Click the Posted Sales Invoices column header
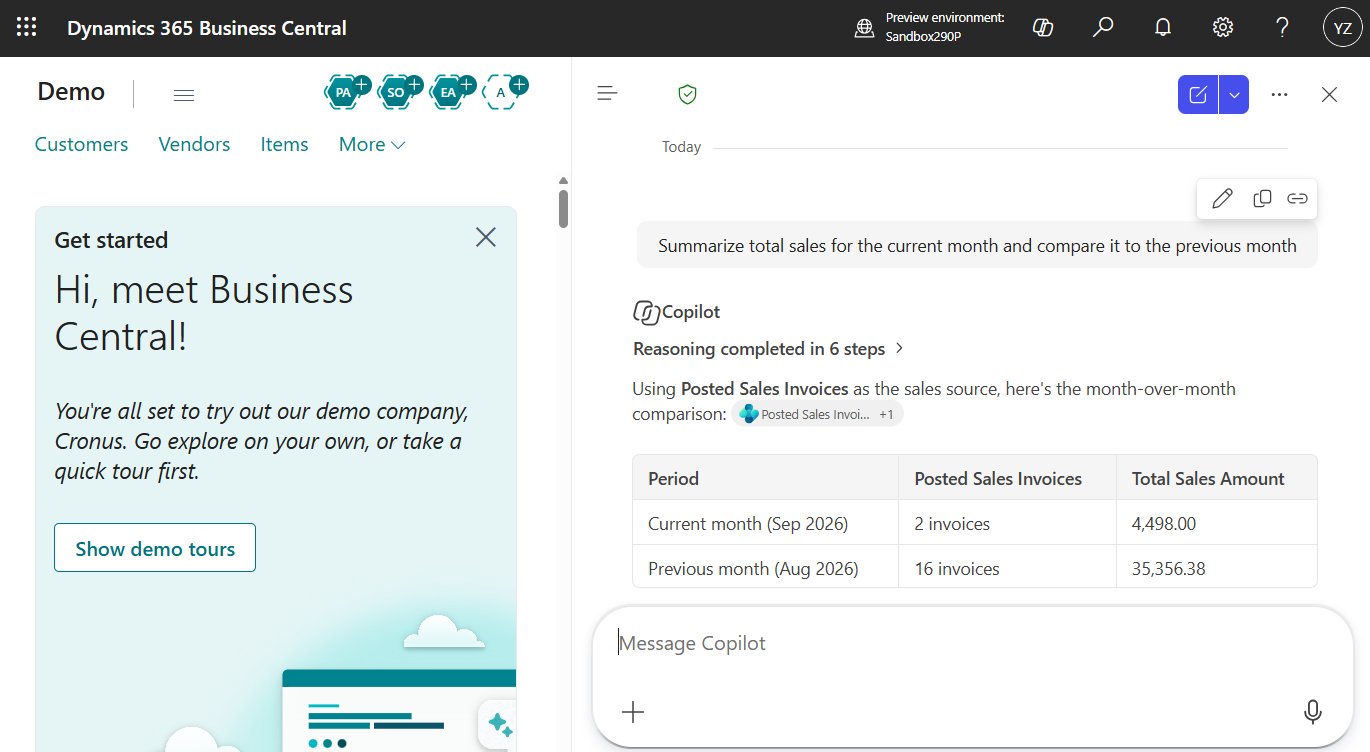Image resolution: width=1370 pixels, height=752 pixels. (1008, 478)
